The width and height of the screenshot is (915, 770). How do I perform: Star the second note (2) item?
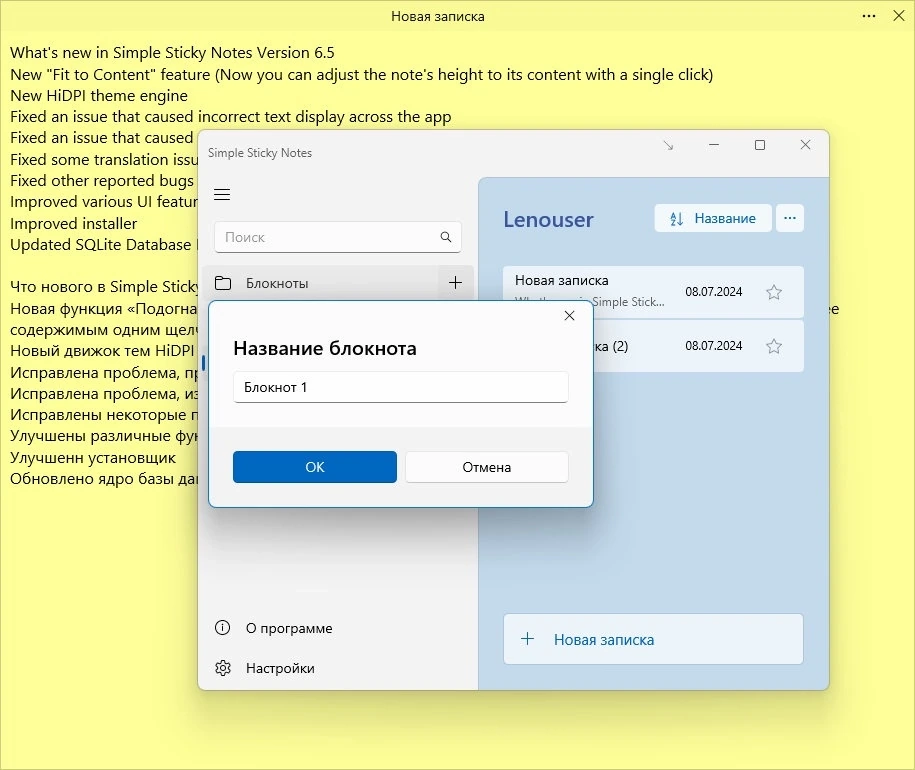[x=774, y=346]
